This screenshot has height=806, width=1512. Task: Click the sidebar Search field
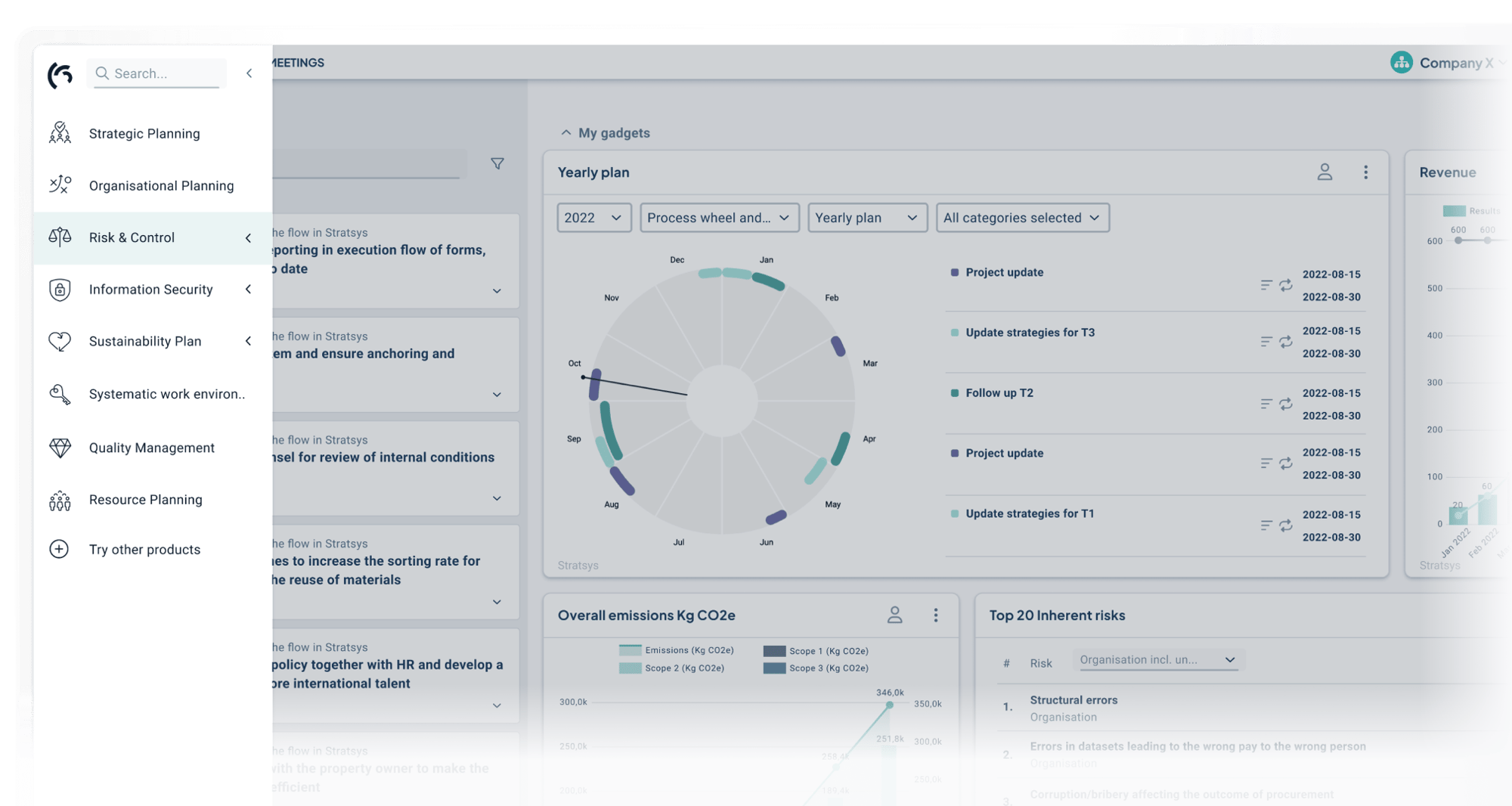[x=156, y=73]
